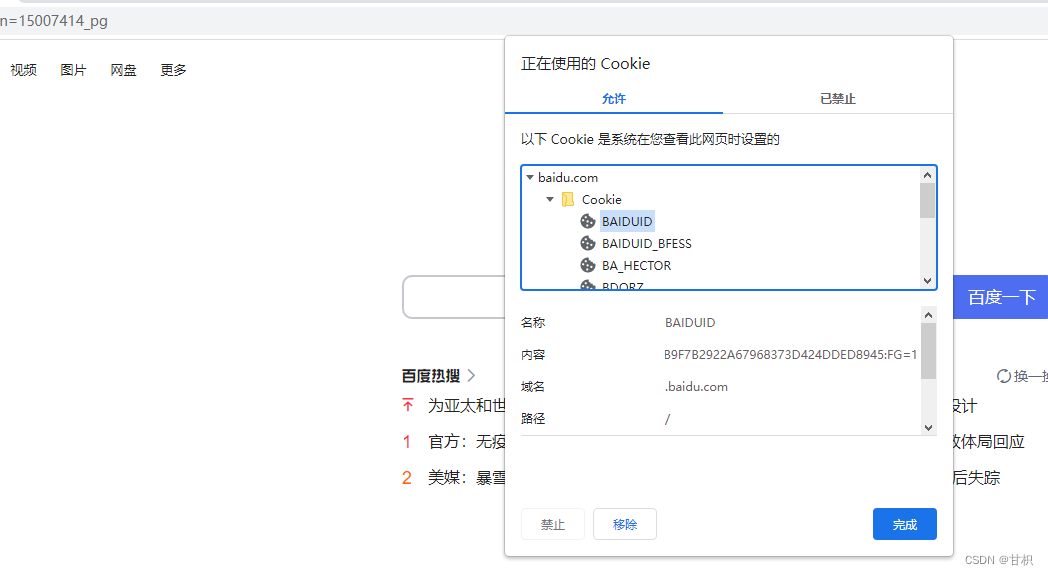Open the 视频 navigation link
Viewport: 1048px width, 575px height.
tap(23, 70)
